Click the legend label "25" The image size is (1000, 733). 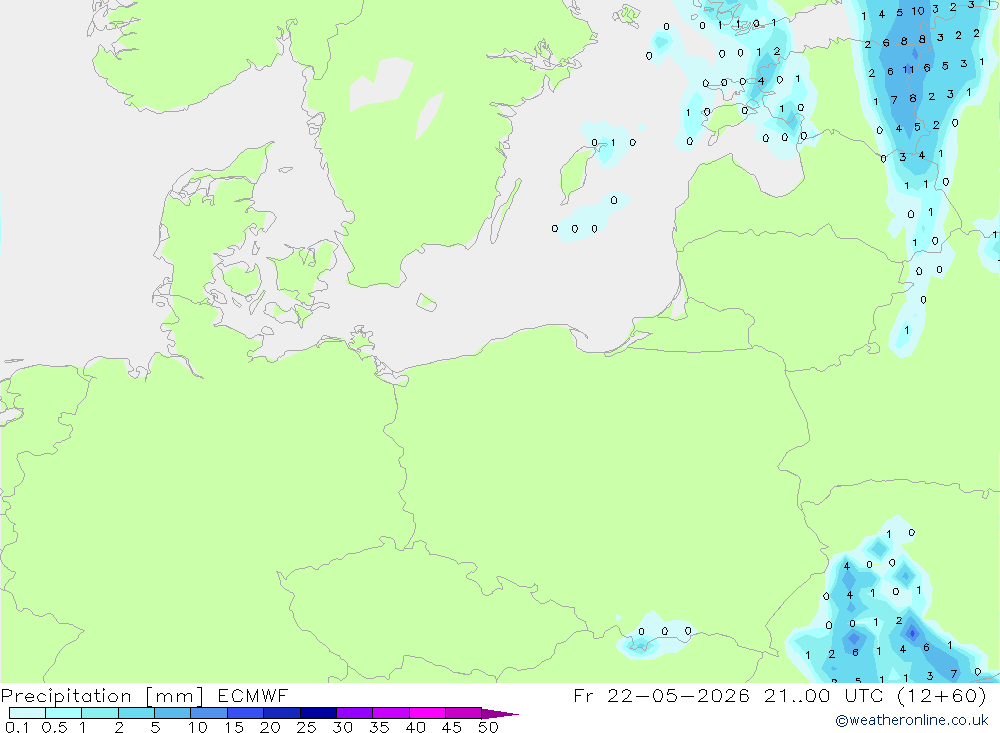coord(307,727)
